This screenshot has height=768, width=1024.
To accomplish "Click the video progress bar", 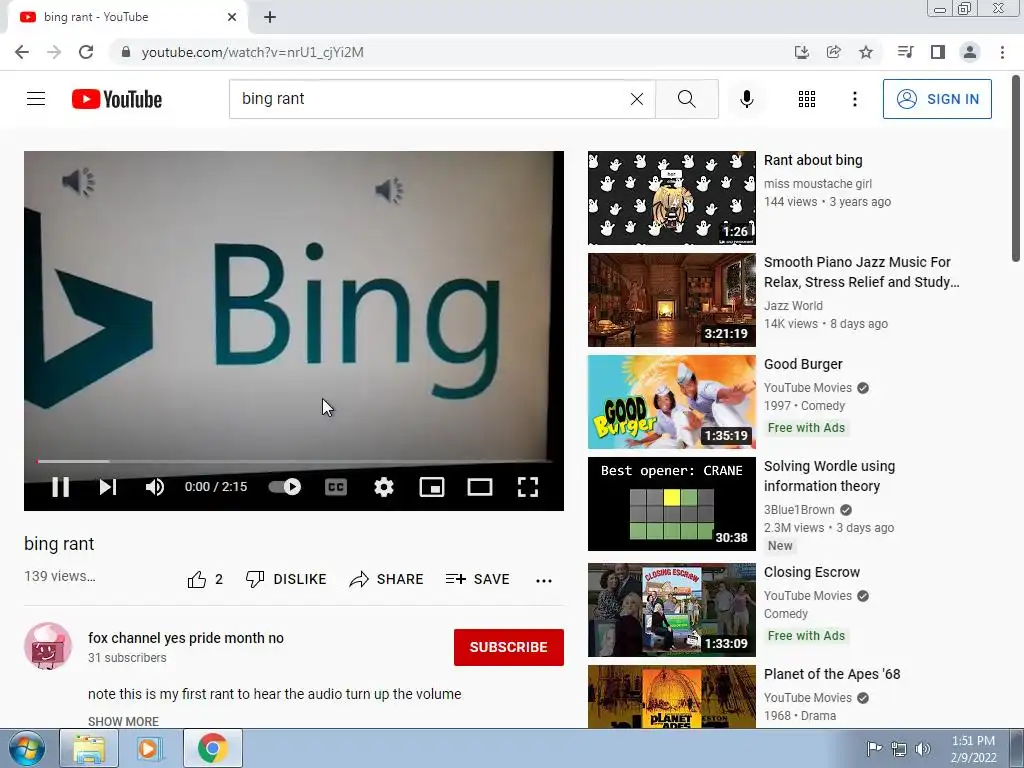I will point(294,461).
